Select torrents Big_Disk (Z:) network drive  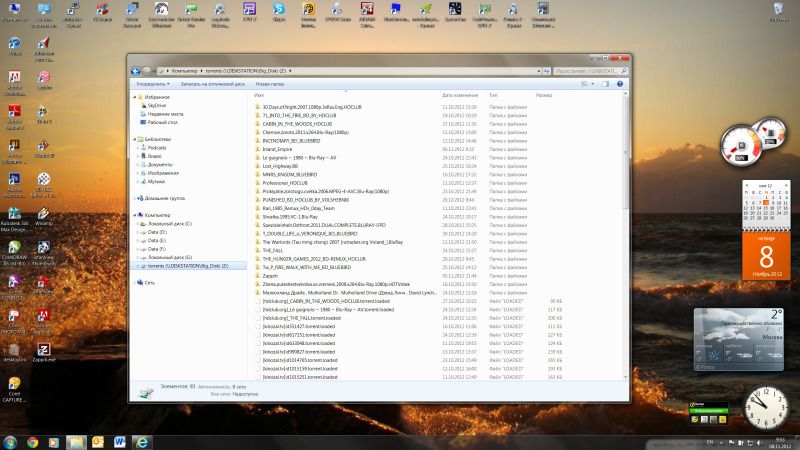tap(188, 266)
